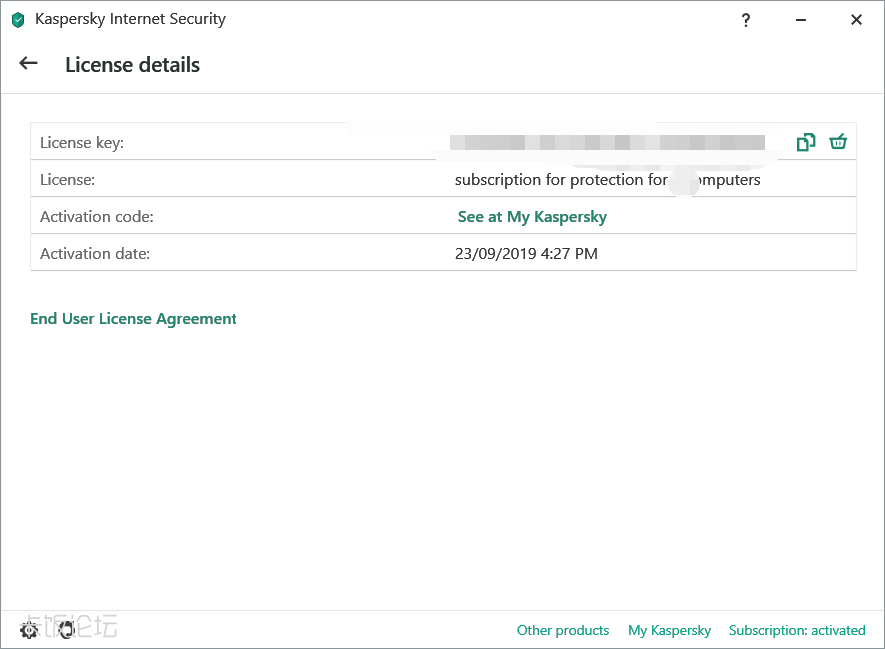Click the Activation code row label
The height and width of the screenshot is (649, 885).
tap(97, 217)
